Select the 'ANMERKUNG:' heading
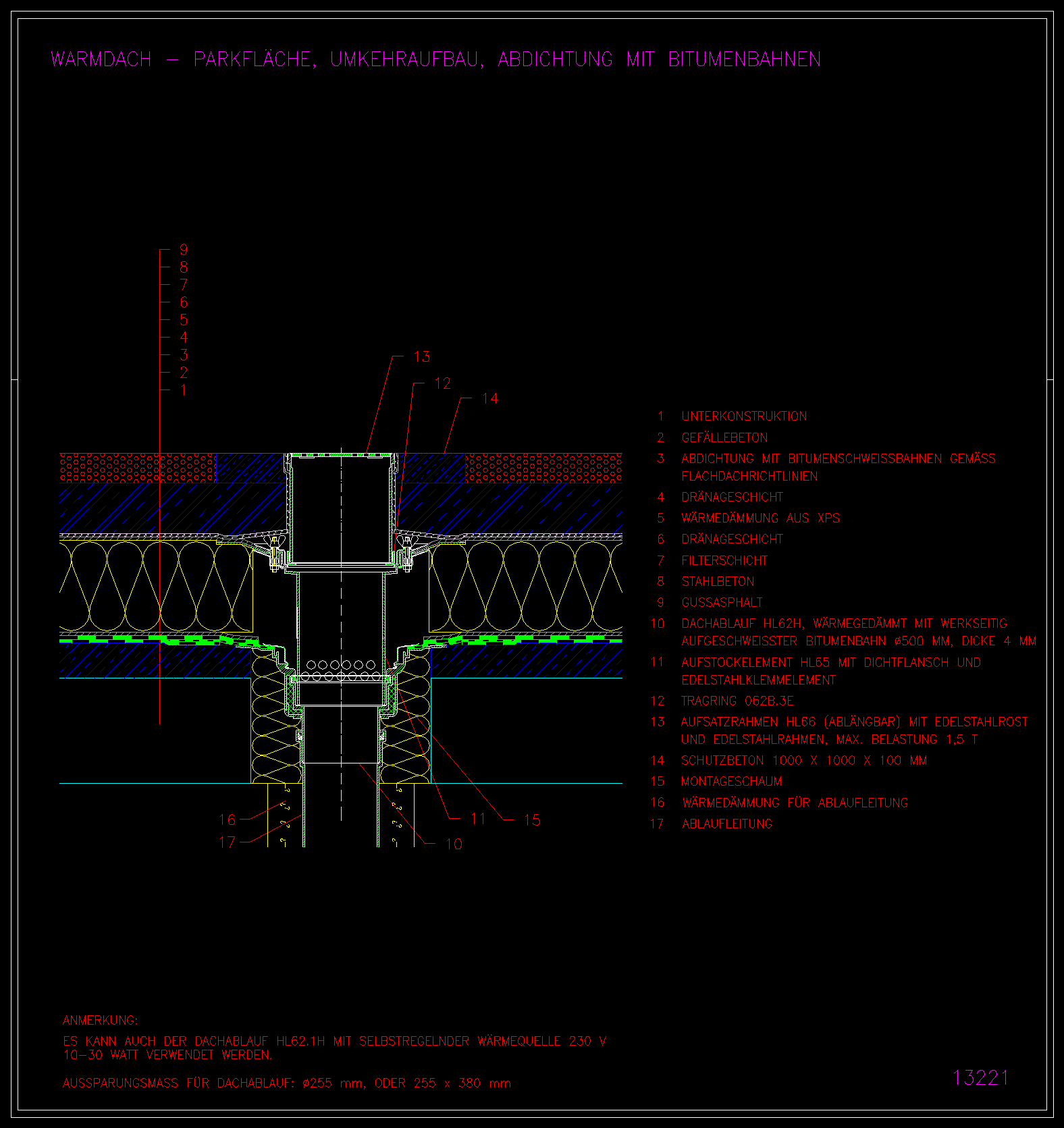This screenshot has height=1128, width=1064. point(100,1020)
